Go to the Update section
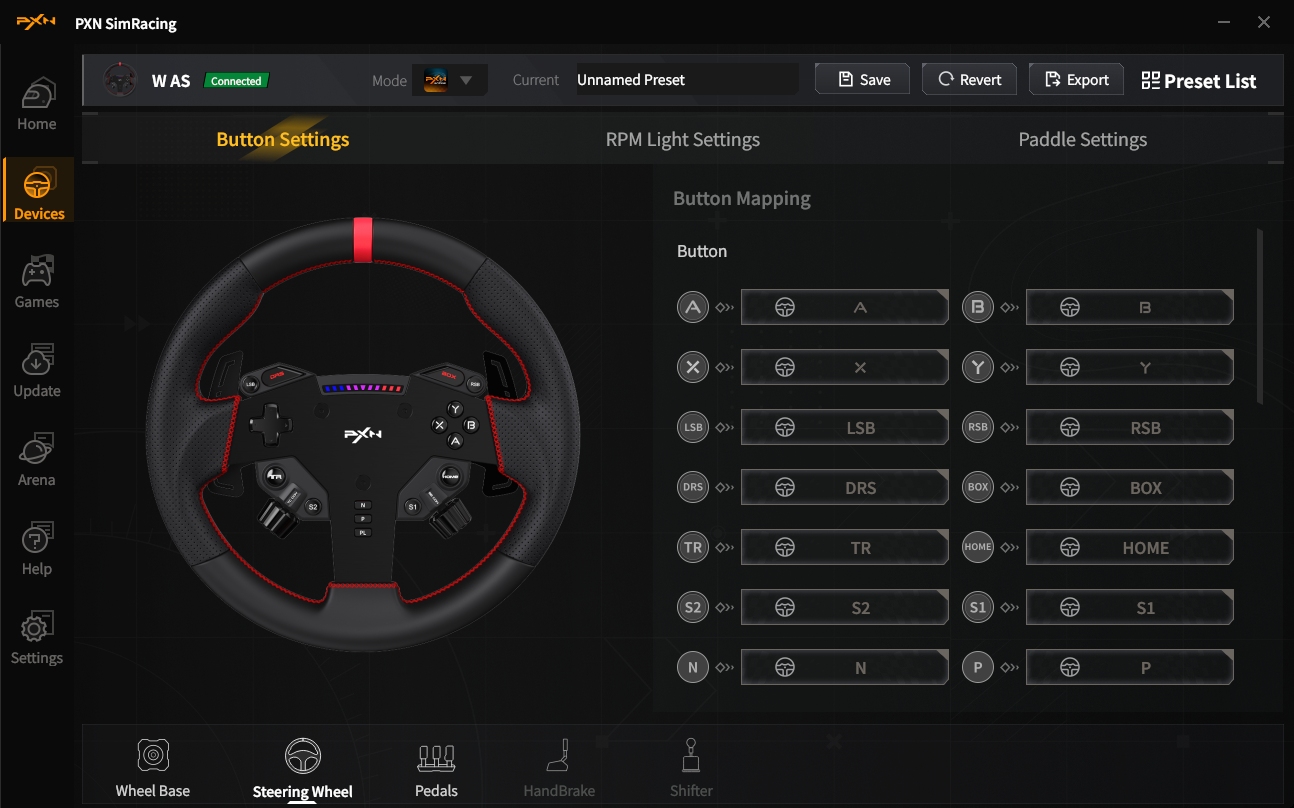Screen dimensions: 1294x808 (x=37, y=372)
